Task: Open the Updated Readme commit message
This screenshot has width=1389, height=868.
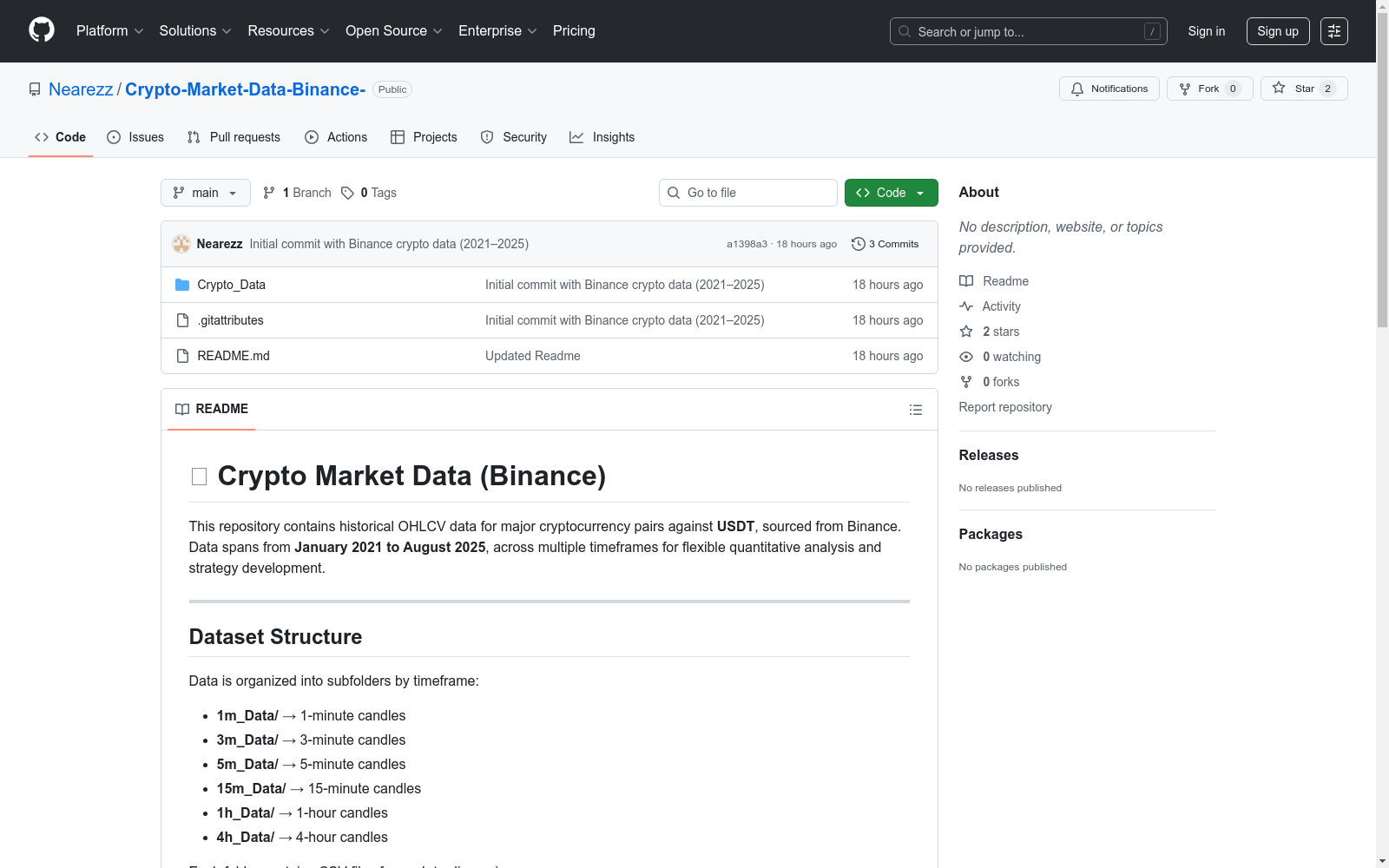Action: tap(533, 356)
